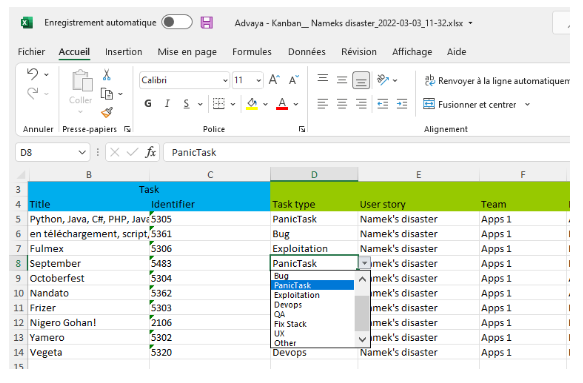583x383 pixels.
Task: Click the text orientation icon
Action: (383, 80)
